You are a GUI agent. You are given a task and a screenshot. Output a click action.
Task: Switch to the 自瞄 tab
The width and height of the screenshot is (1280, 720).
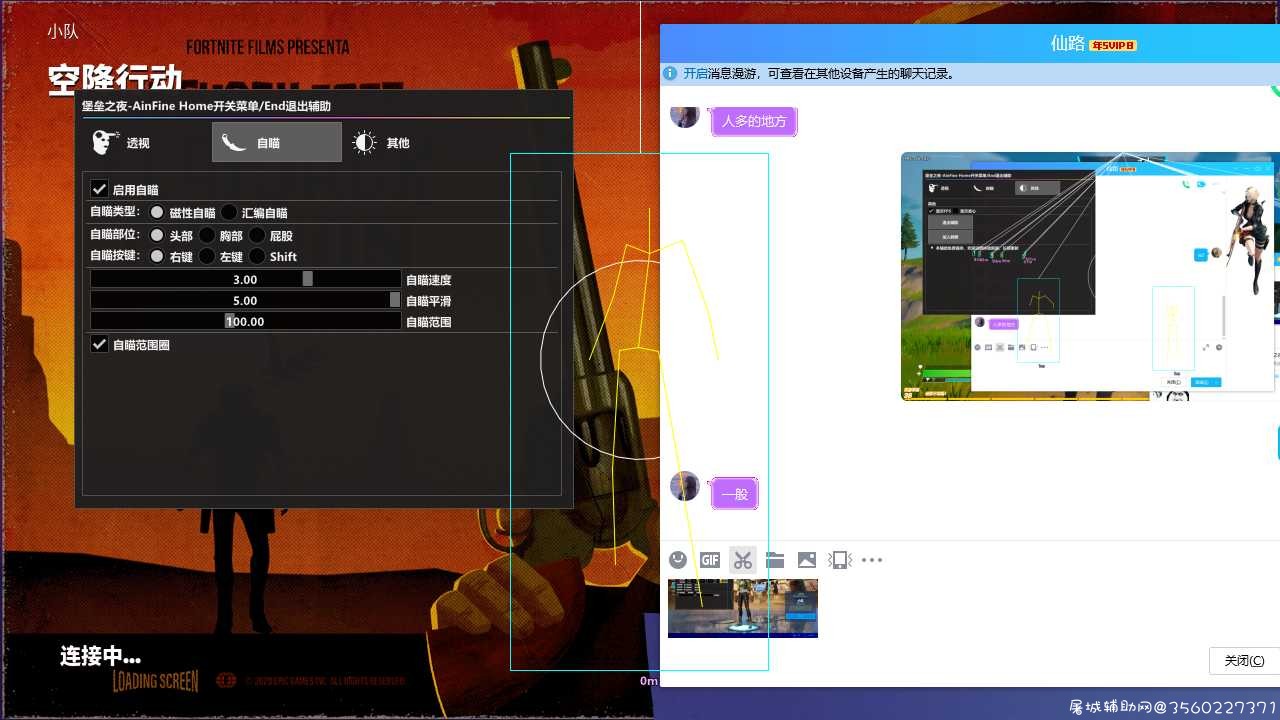(277, 143)
